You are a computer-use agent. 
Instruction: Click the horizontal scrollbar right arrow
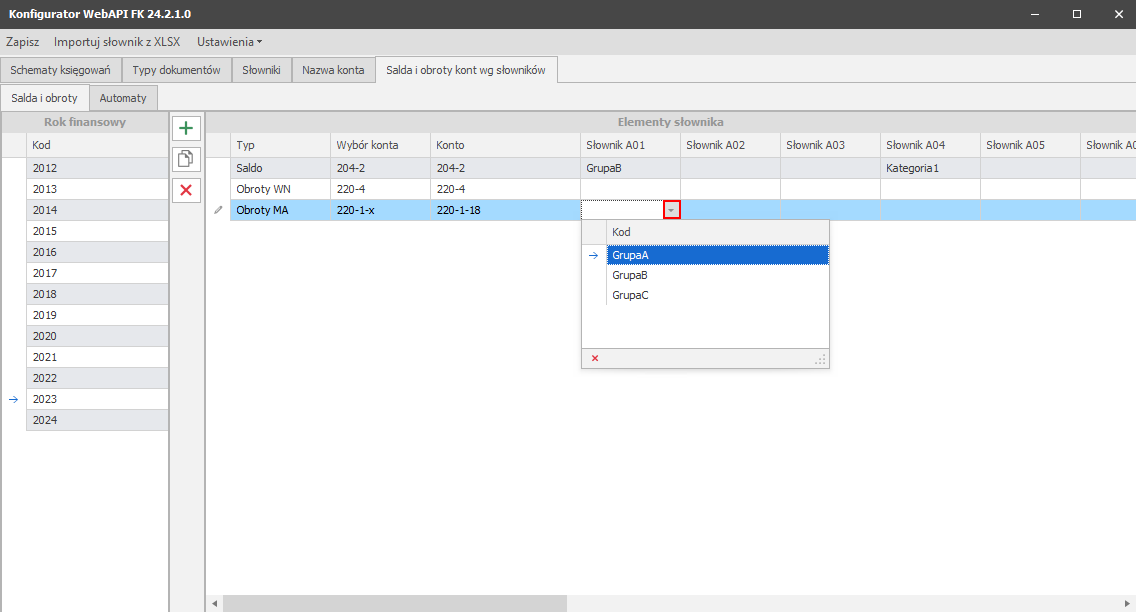click(1127, 604)
